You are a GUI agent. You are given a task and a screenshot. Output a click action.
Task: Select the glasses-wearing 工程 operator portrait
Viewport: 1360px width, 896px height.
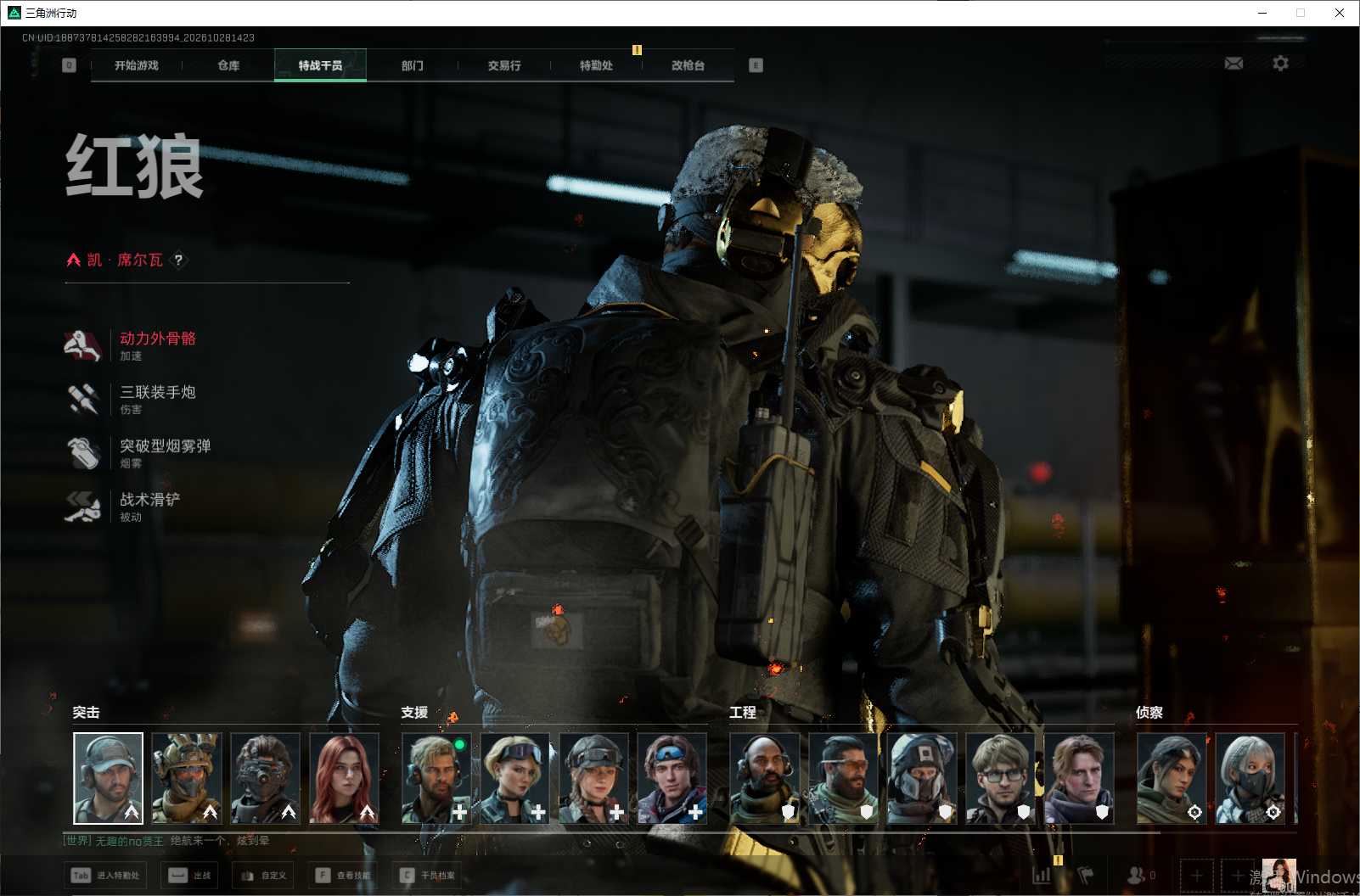pyautogui.click(x=1000, y=778)
